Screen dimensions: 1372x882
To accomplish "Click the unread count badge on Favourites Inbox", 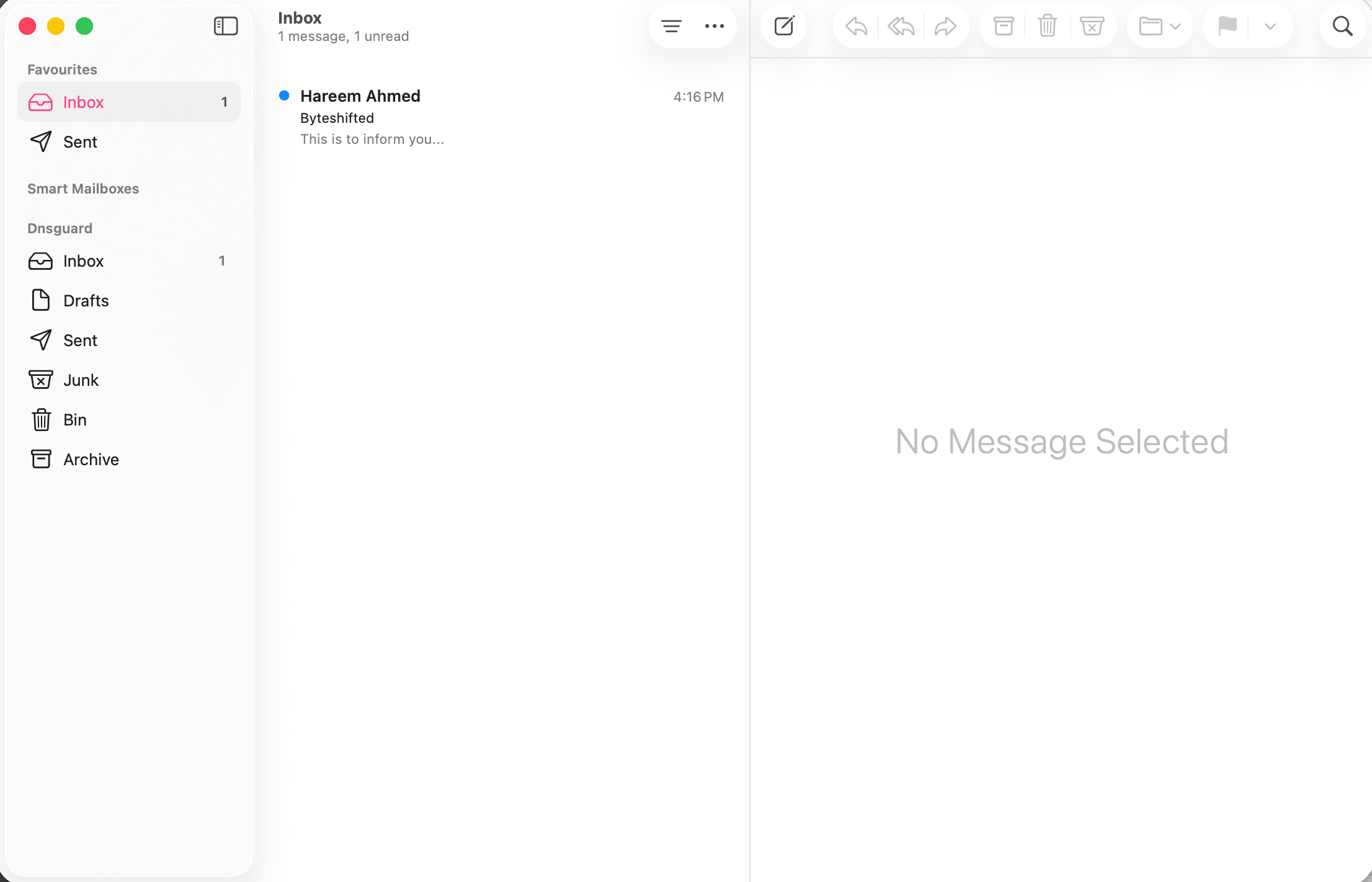I will (x=224, y=102).
